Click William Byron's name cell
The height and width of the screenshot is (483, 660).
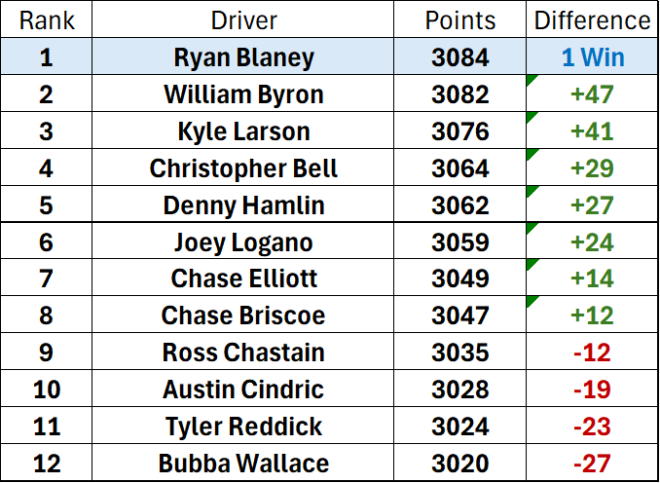point(244,95)
